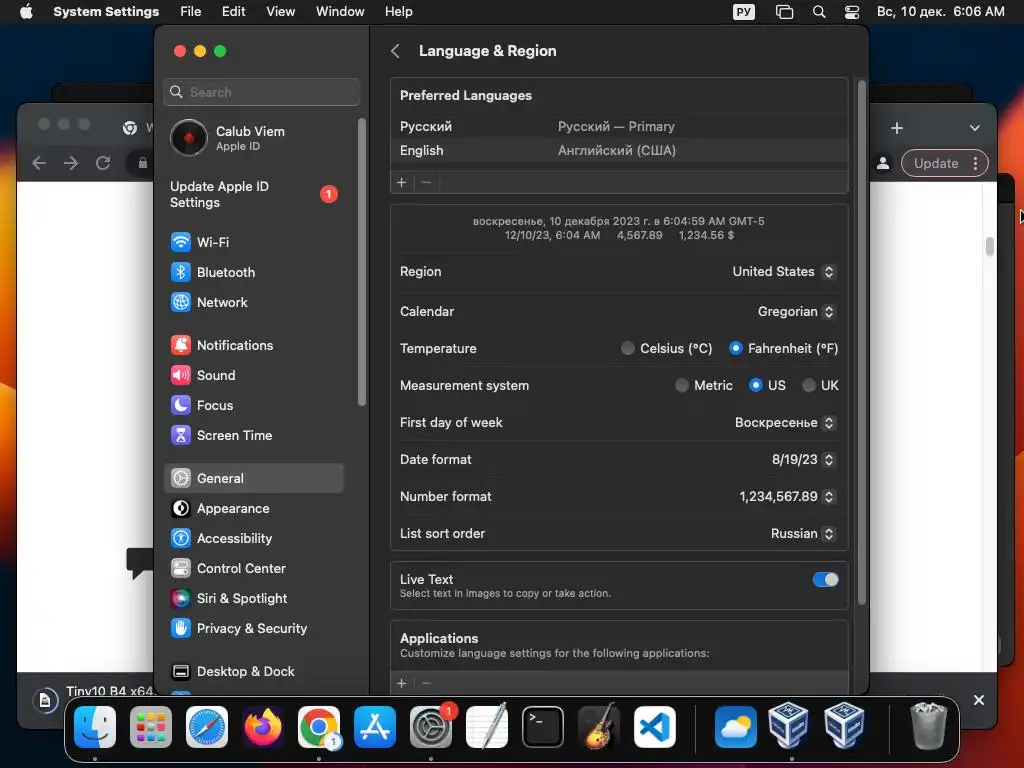1024x768 pixels.
Task: Add an application language with plus
Action: coord(402,683)
